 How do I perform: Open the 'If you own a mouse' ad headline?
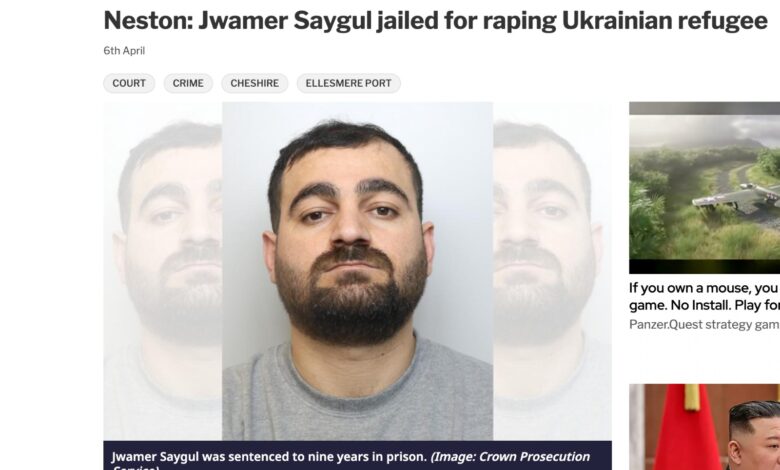pos(704,296)
